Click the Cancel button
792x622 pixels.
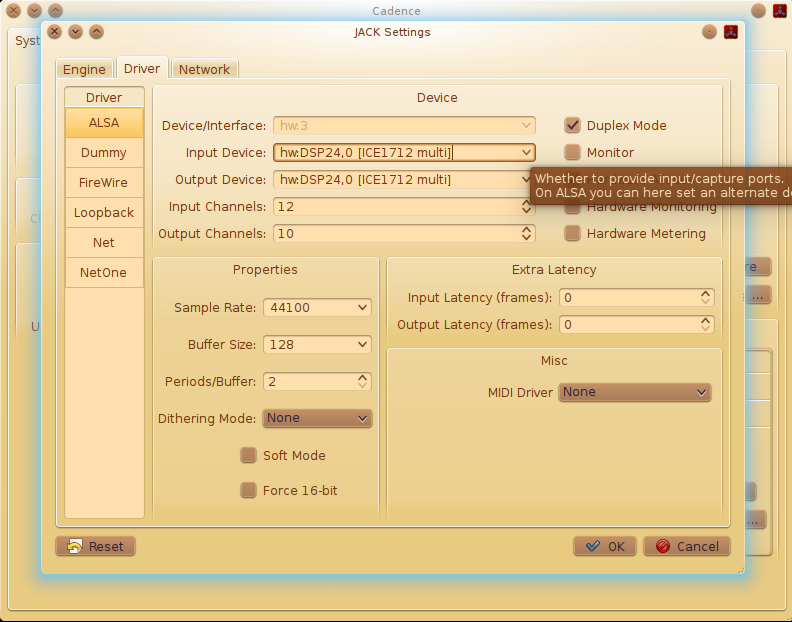pyautogui.click(x=687, y=546)
